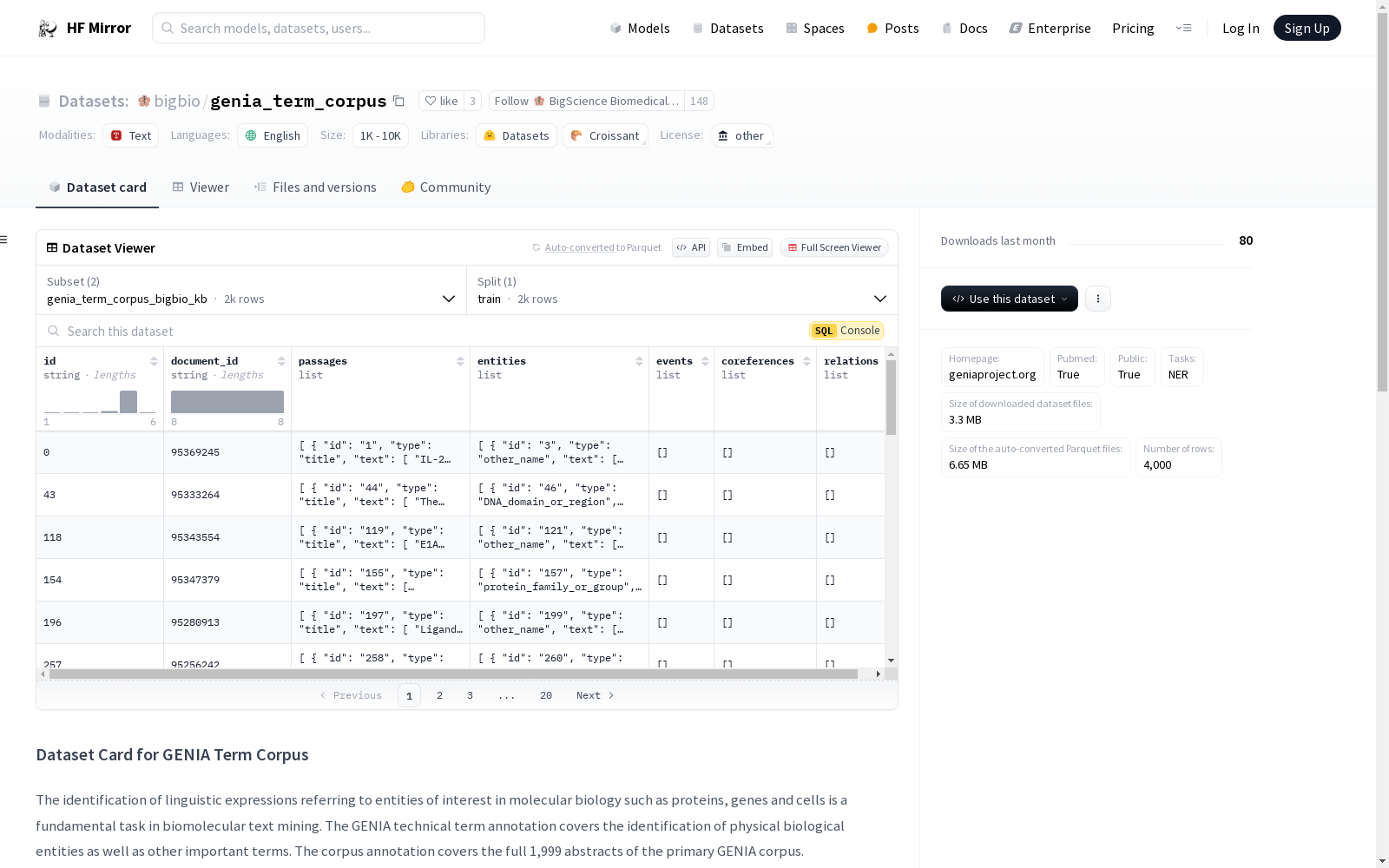
Task: Click the bigbio organization avatar
Action: [x=144, y=101]
